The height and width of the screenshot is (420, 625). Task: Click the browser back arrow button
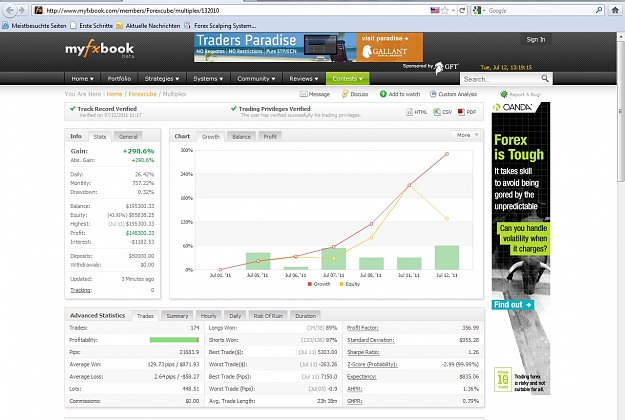(x=10, y=10)
